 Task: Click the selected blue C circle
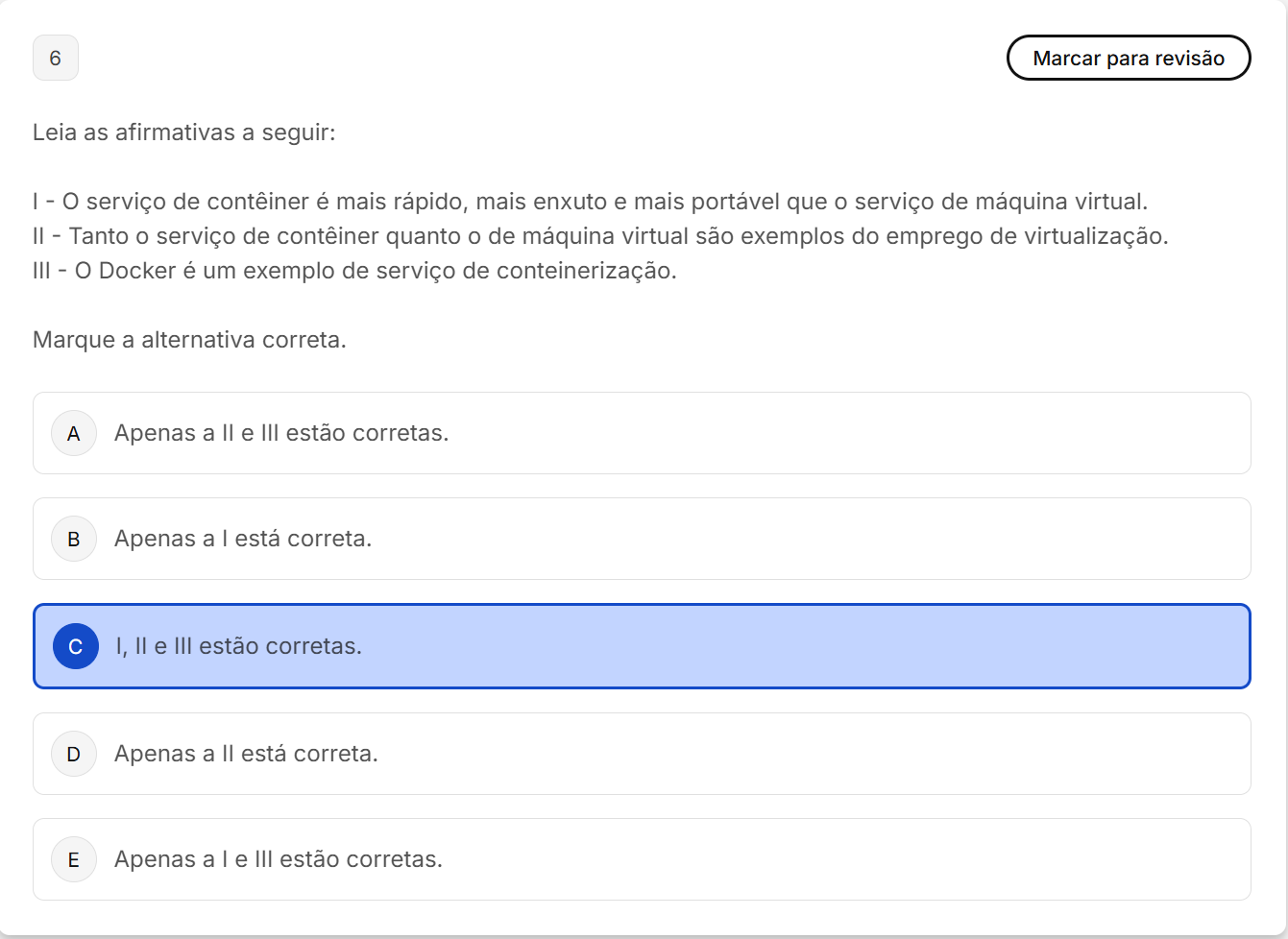[x=76, y=647]
